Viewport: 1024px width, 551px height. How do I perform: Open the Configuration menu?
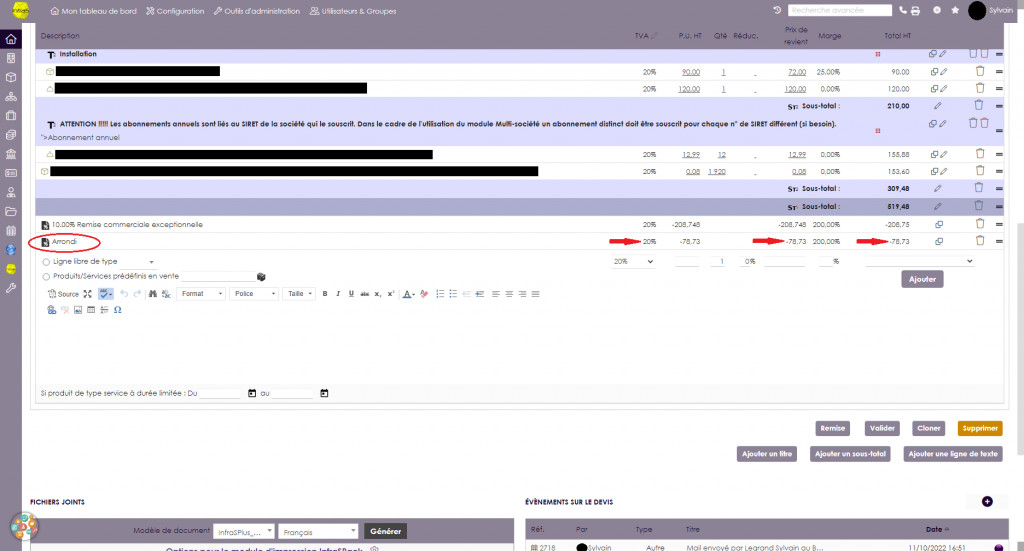175,11
